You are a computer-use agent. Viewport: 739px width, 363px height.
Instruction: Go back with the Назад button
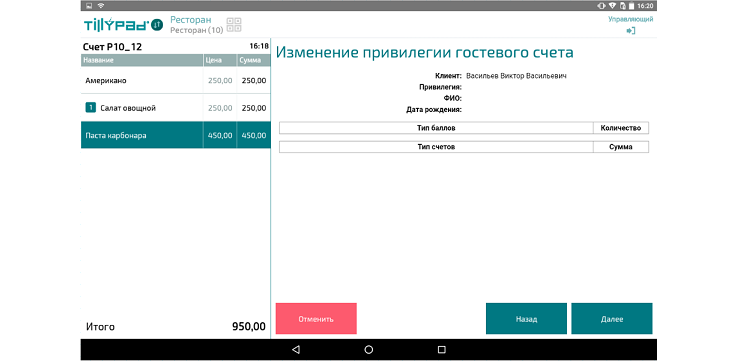[526, 319]
